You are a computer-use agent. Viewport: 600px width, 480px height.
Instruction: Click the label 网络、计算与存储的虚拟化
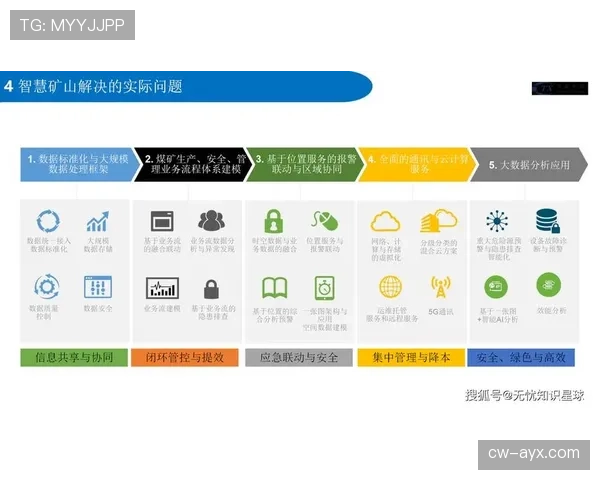coord(386,249)
